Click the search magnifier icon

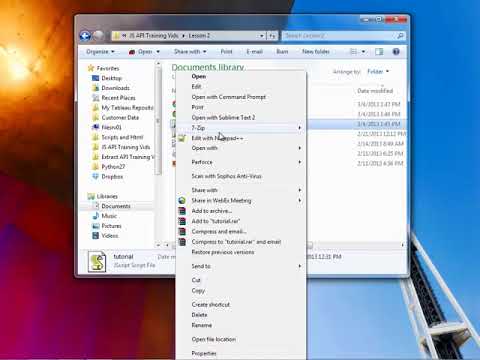click(400, 35)
